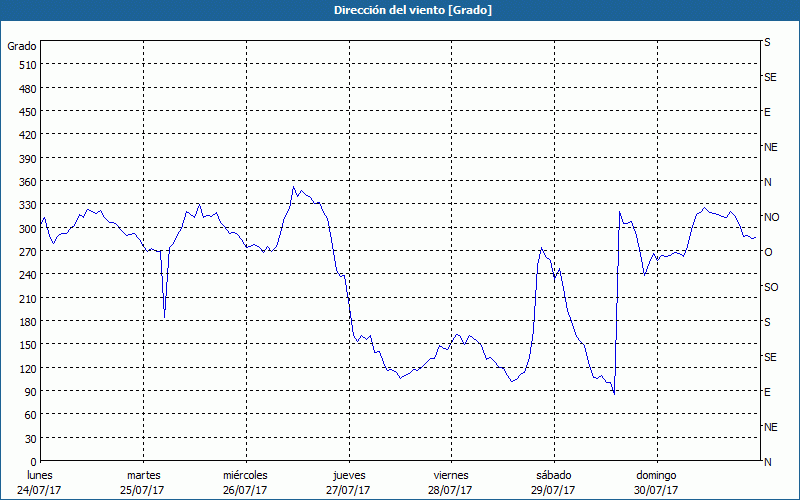The image size is (800, 500).
Task: Click the 90 value on the y-axis
Action: click(x=30, y=392)
